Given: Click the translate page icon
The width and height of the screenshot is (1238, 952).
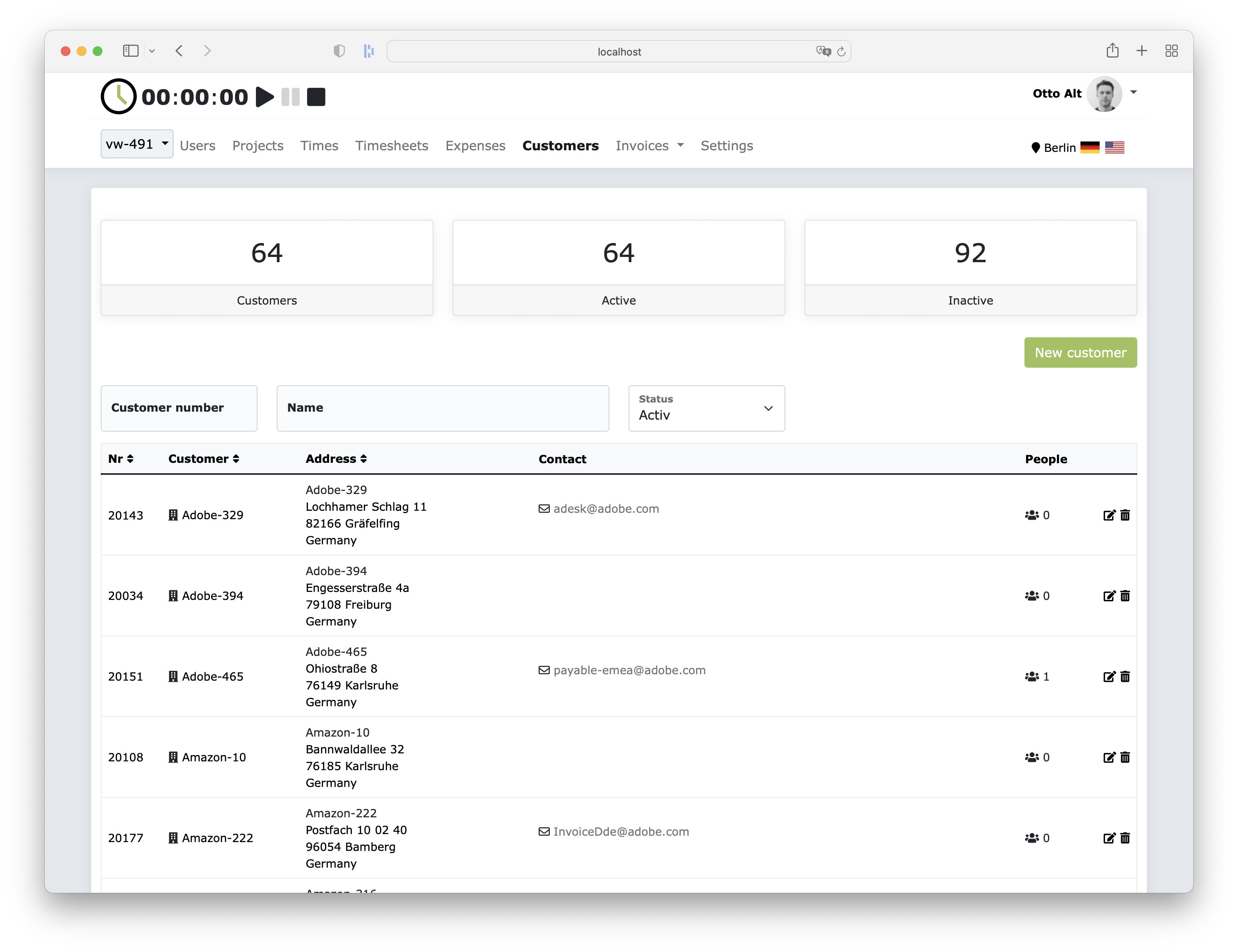Looking at the screenshot, I should pos(823,52).
